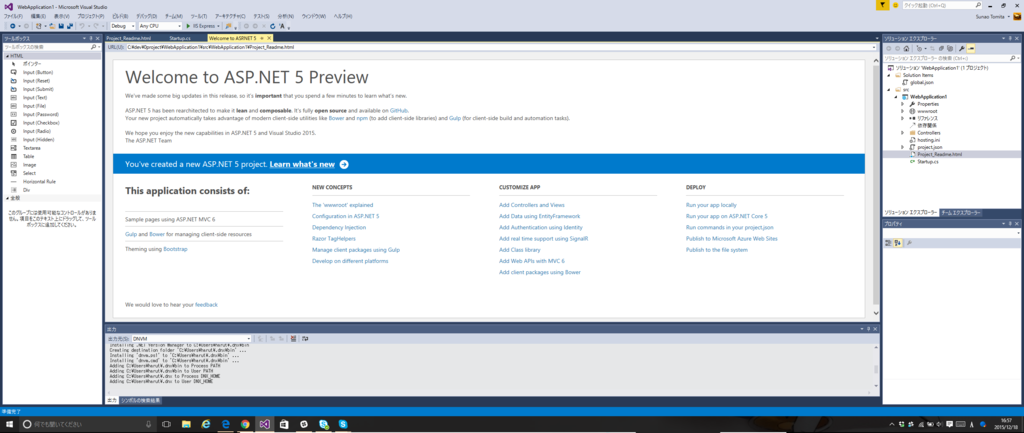Click Add Controllers and Views link
The width and height of the screenshot is (1024, 433).
[532, 205]
